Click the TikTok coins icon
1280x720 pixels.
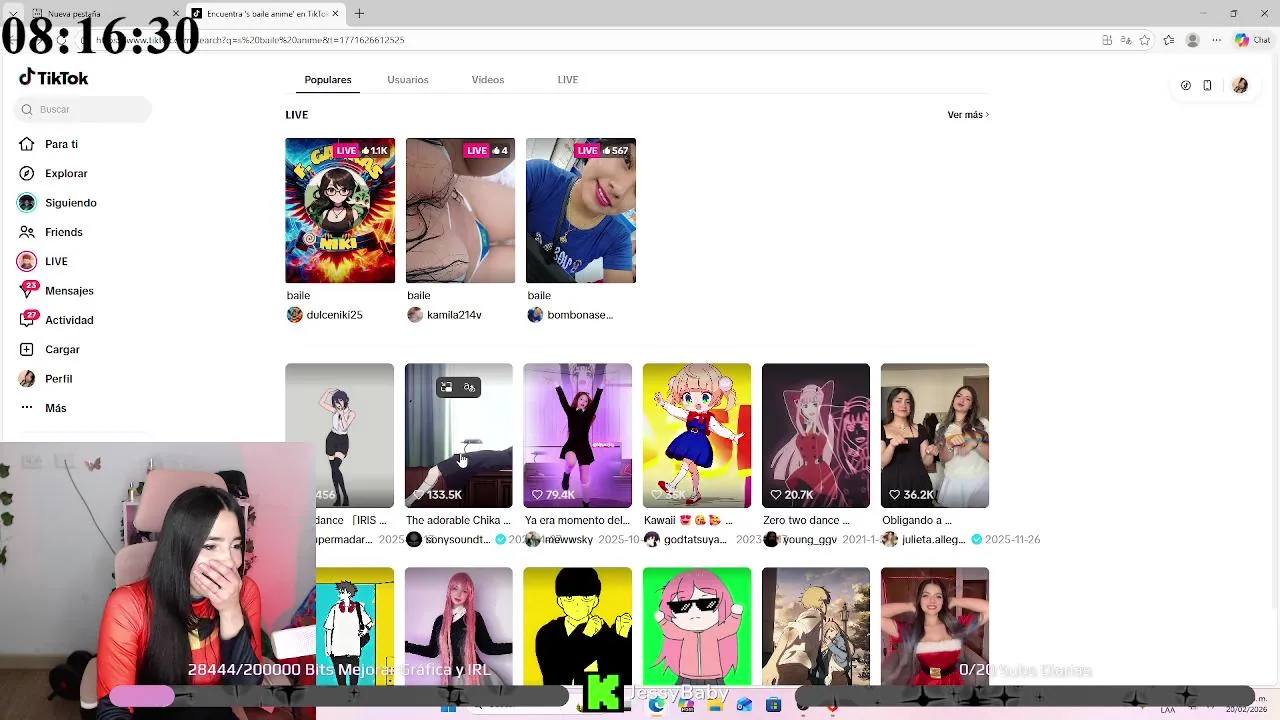pyautogui.click(x=1186, y=85)
